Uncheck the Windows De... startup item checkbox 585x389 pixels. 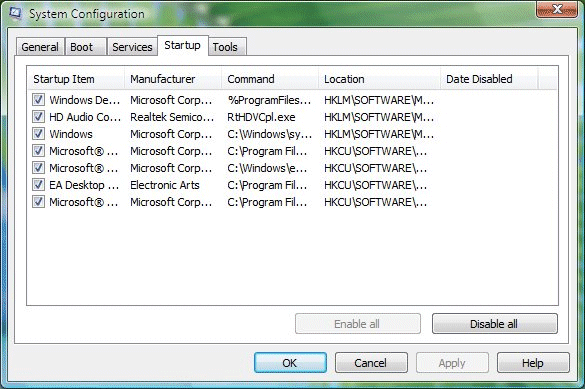coord(38,100)
